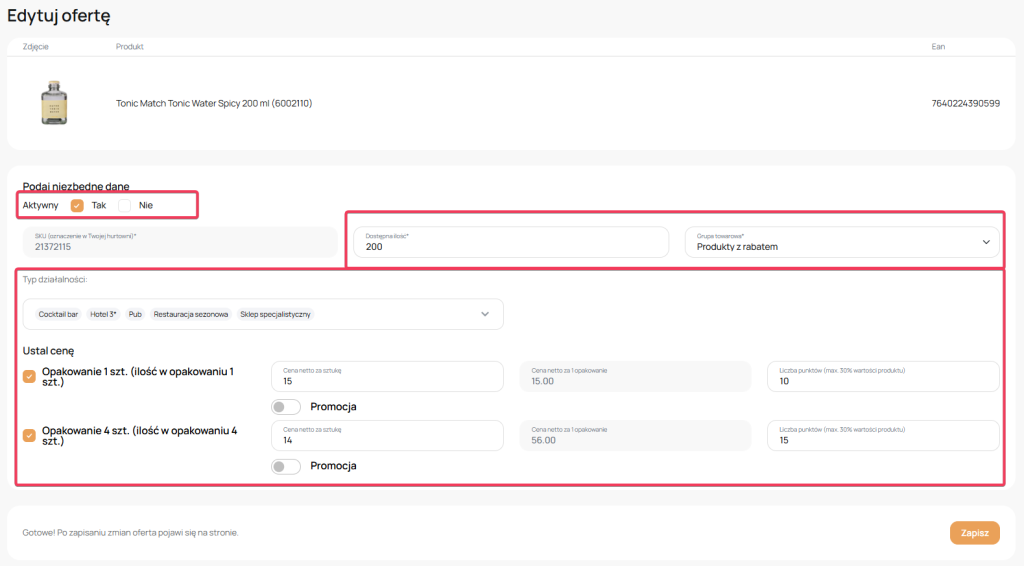Click the SKU field with 21372115
Viewport: 1024px width, 566px height.
point(178,241)
